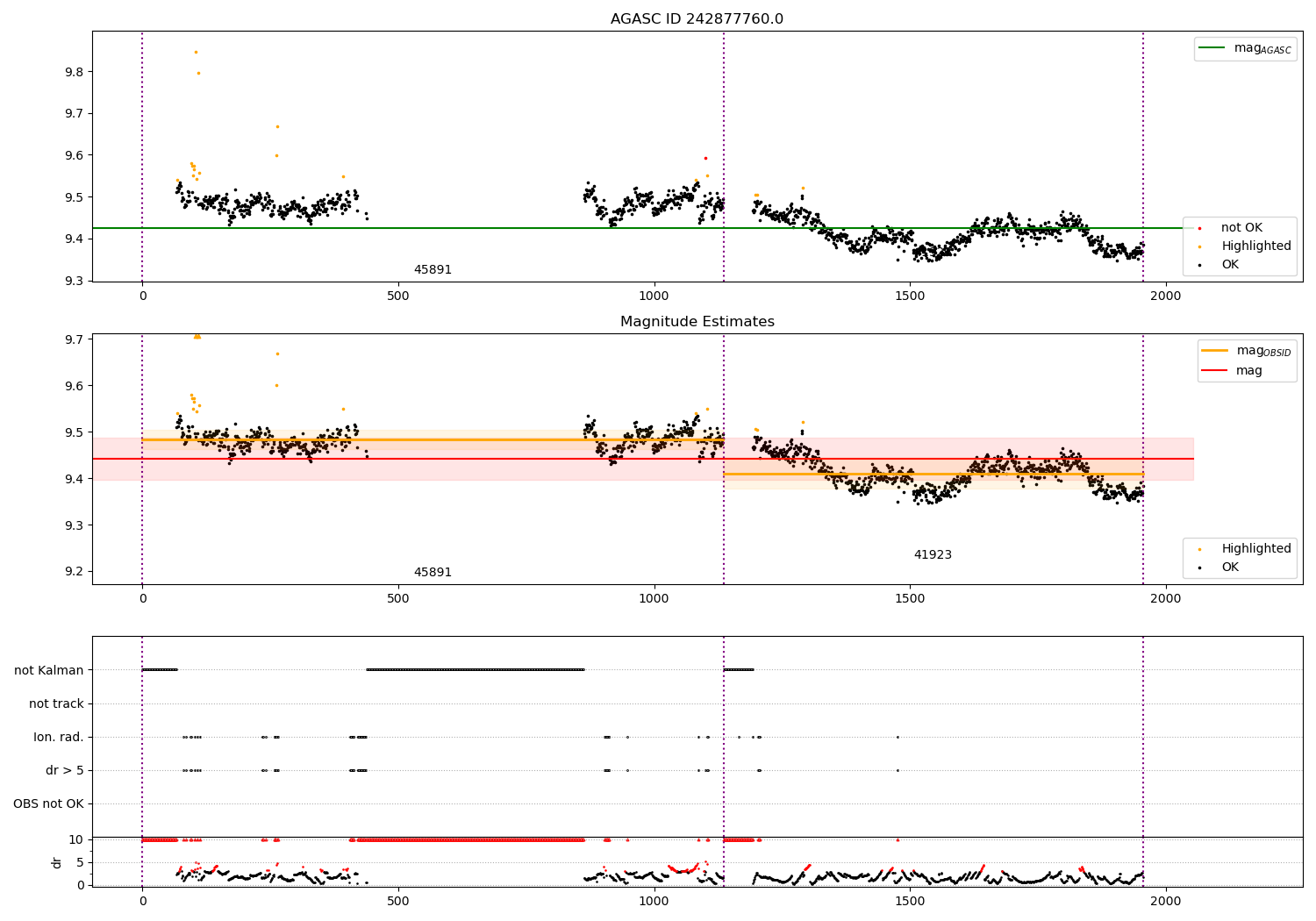Screen dimensions: 1316x921
Task: Click the 10 tick on the dr axis
Action: pyautogui.click(x=76, y=840)
